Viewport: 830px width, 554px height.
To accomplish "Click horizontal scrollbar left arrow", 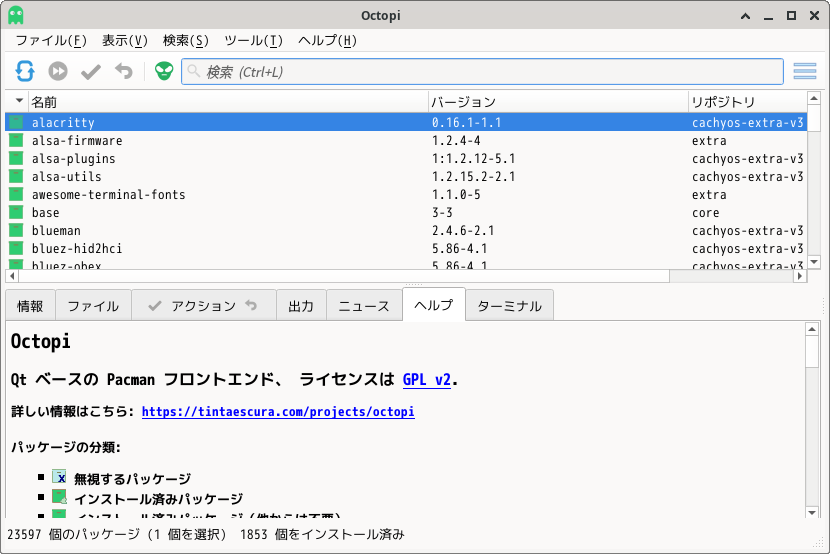I will tap(12, 276).
